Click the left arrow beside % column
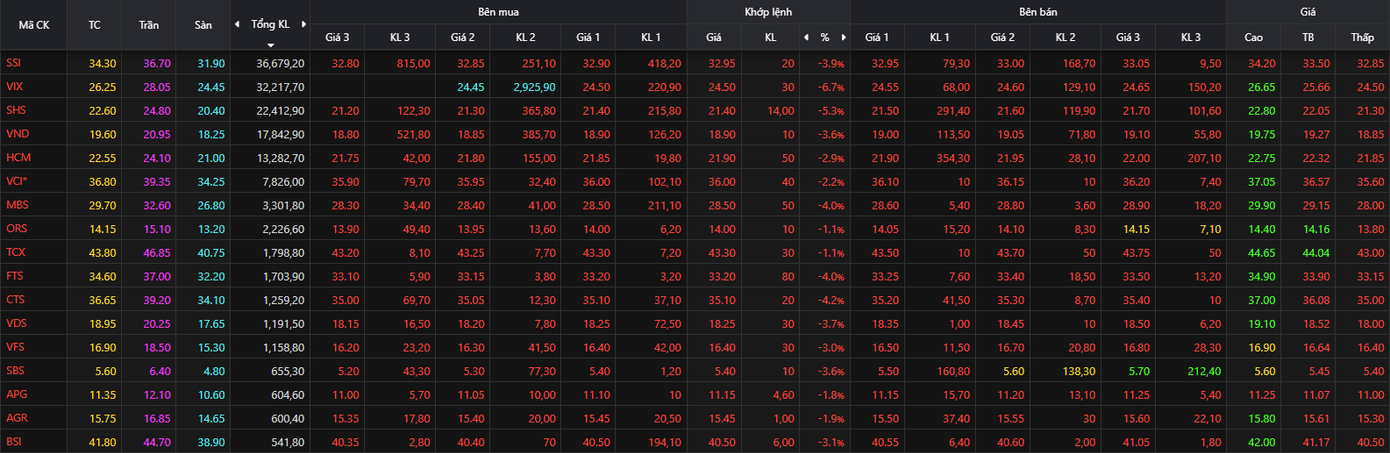Viewport: 1390px width, 453px height. point(806,37)
